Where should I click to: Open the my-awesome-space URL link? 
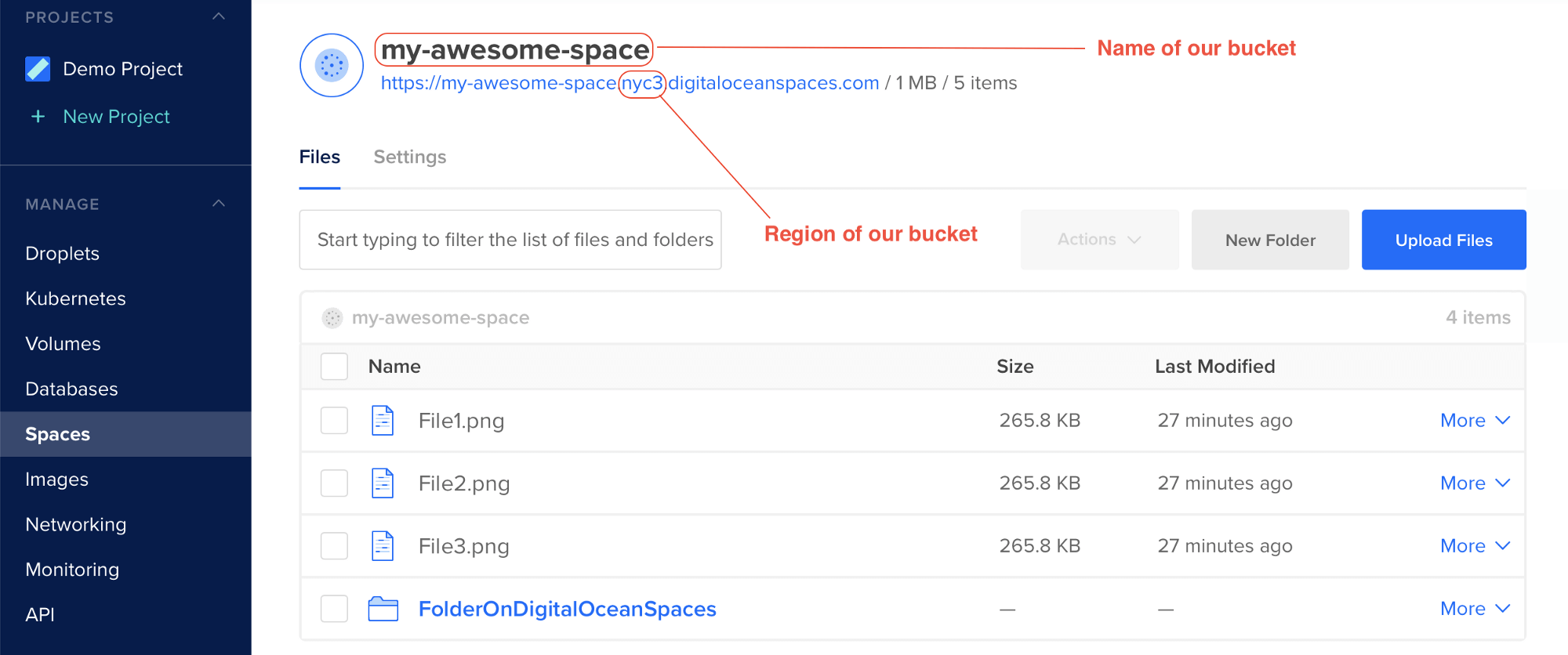coord(630,83)
